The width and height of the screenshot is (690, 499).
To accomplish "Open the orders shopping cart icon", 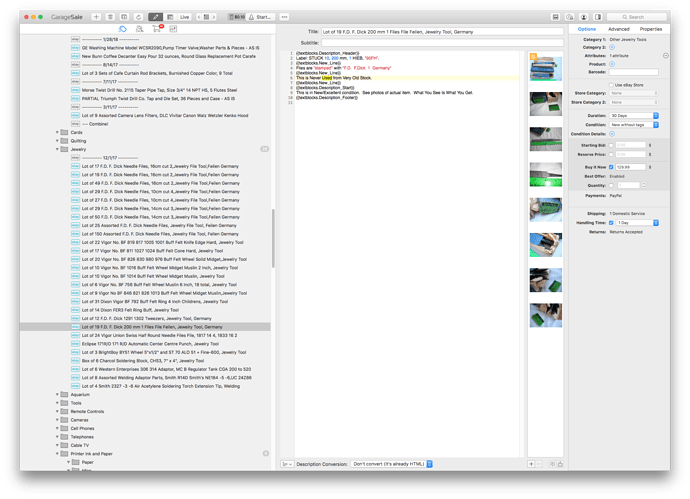I will tap(157, 29).
